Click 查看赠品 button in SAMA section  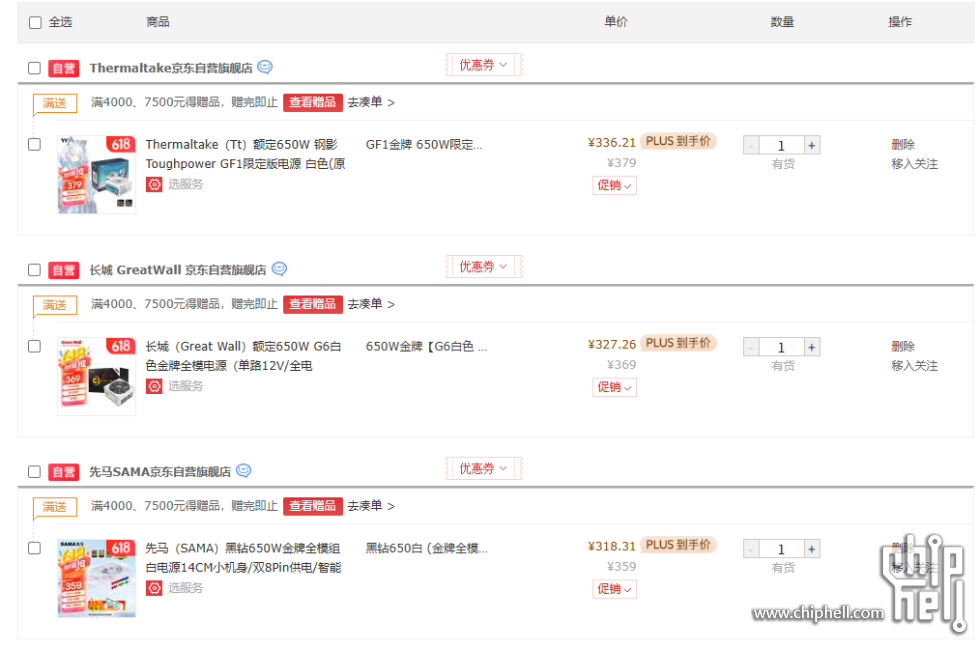(x=312, y=506)
